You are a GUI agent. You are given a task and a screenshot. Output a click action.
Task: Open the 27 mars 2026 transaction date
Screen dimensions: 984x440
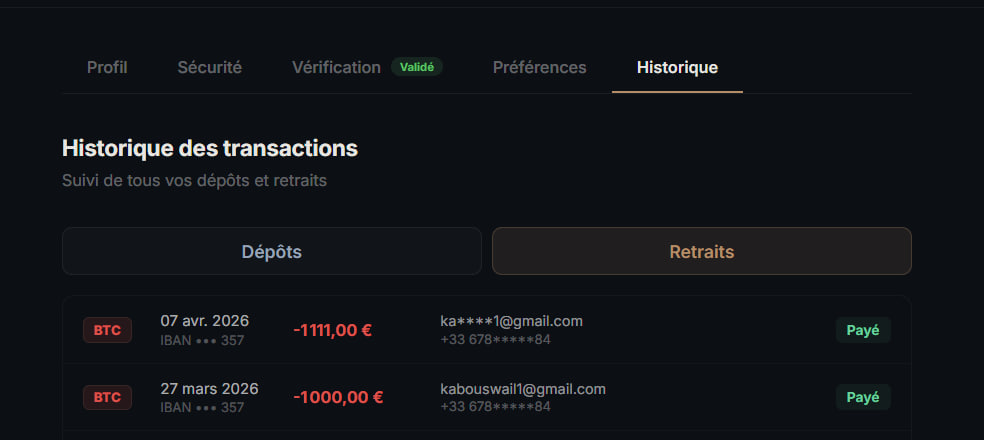pyautogui.click(x=209, y=389)
